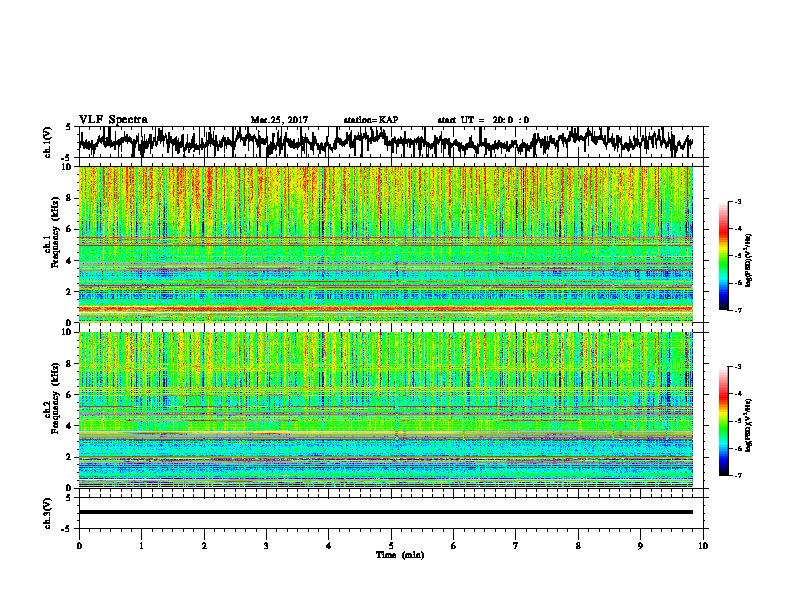Viewport: 792px width, 612px height.
Task: Click the "-3" tick on the ch.2 colorbar
Action: [x=738, y=367]
